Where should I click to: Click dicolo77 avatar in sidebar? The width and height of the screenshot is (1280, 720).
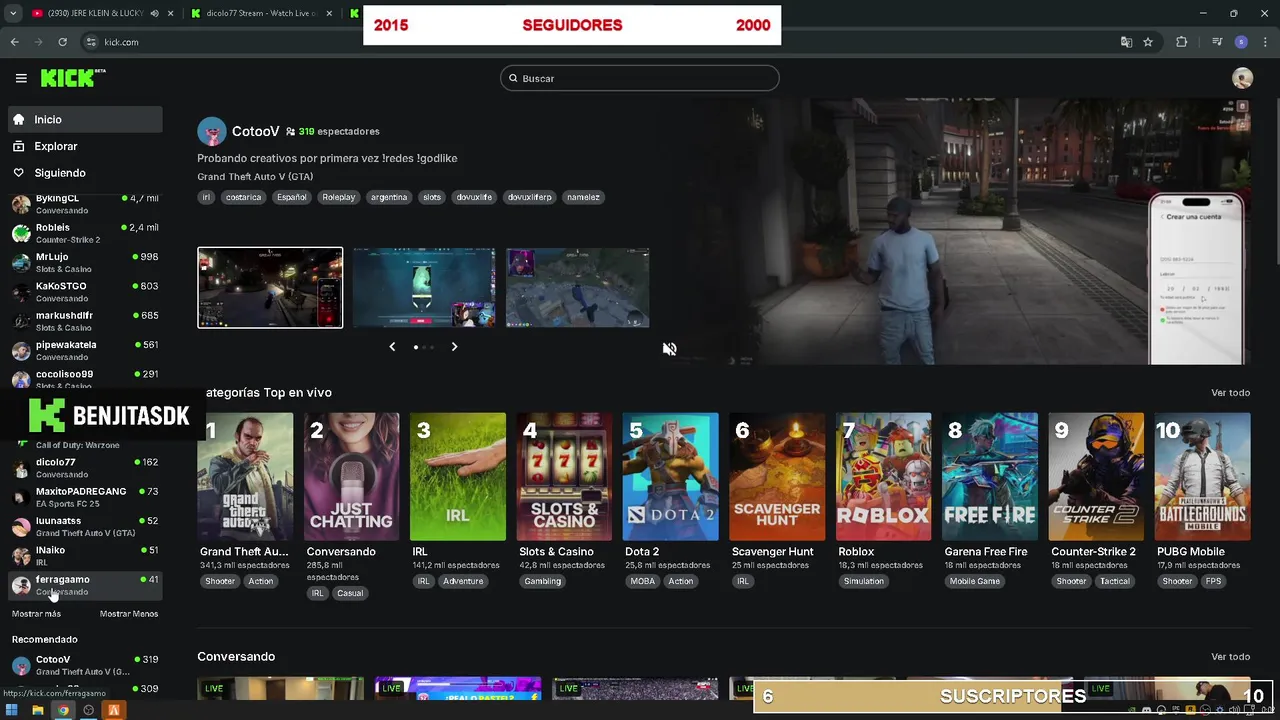21,468
